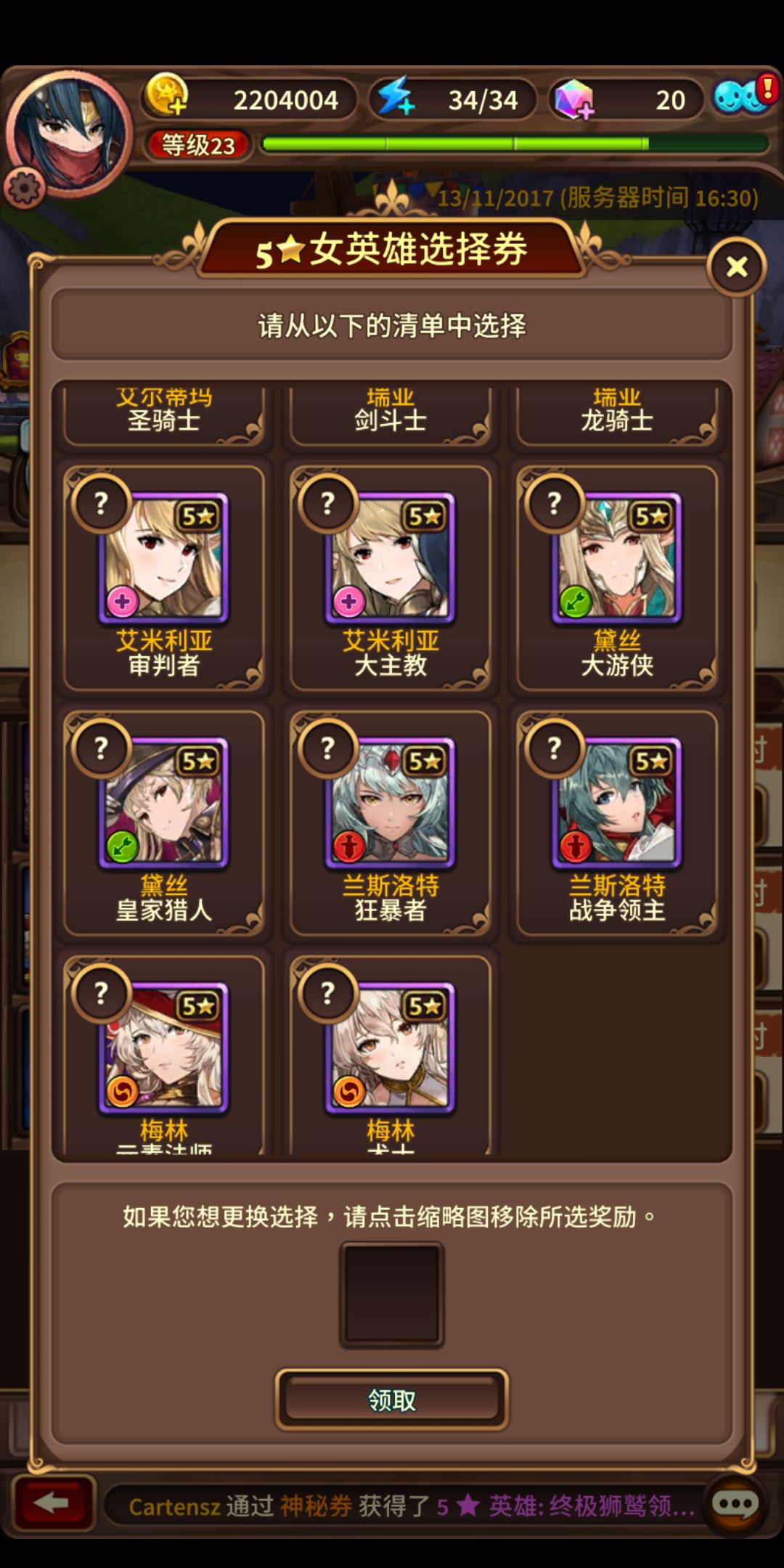Open settings gear on player avatar
The image size is (784, 1568).
[x=25, y=188]
